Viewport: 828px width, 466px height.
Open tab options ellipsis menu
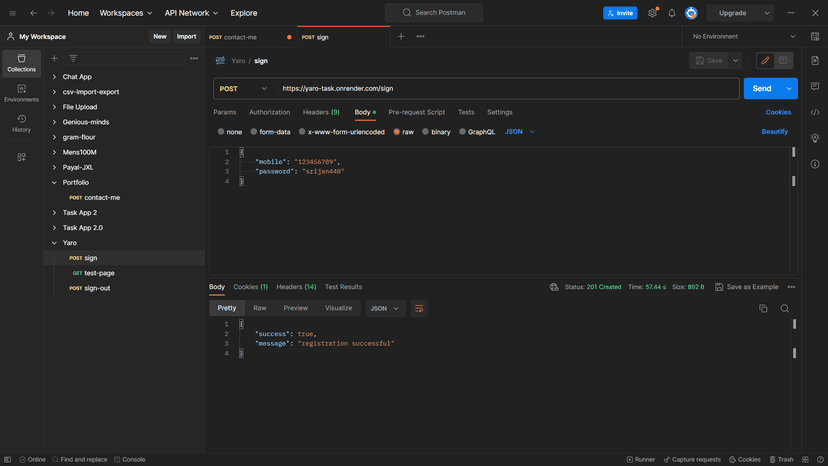click(x=420, y=36)
